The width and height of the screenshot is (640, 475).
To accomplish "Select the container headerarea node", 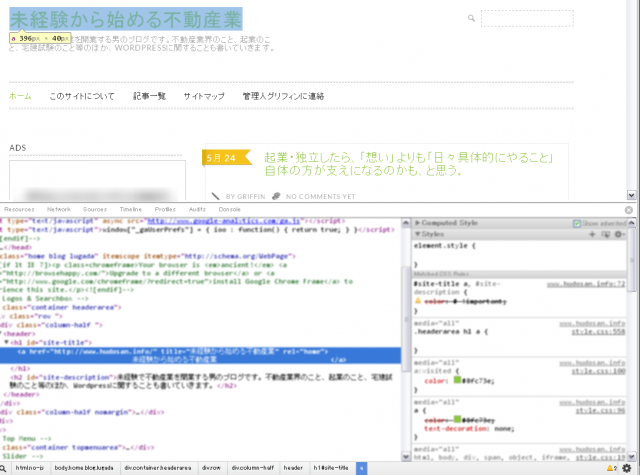I will point(61,307).
